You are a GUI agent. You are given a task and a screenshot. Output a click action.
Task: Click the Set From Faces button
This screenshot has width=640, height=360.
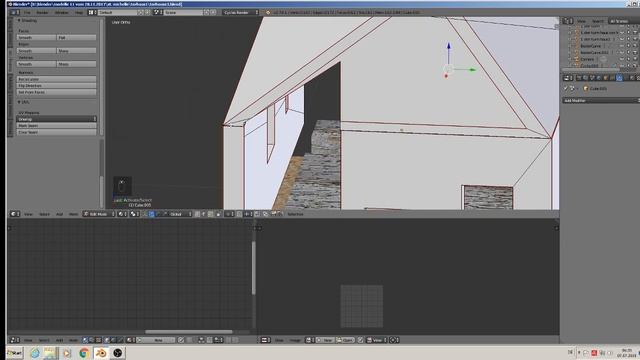pos(56,92)
